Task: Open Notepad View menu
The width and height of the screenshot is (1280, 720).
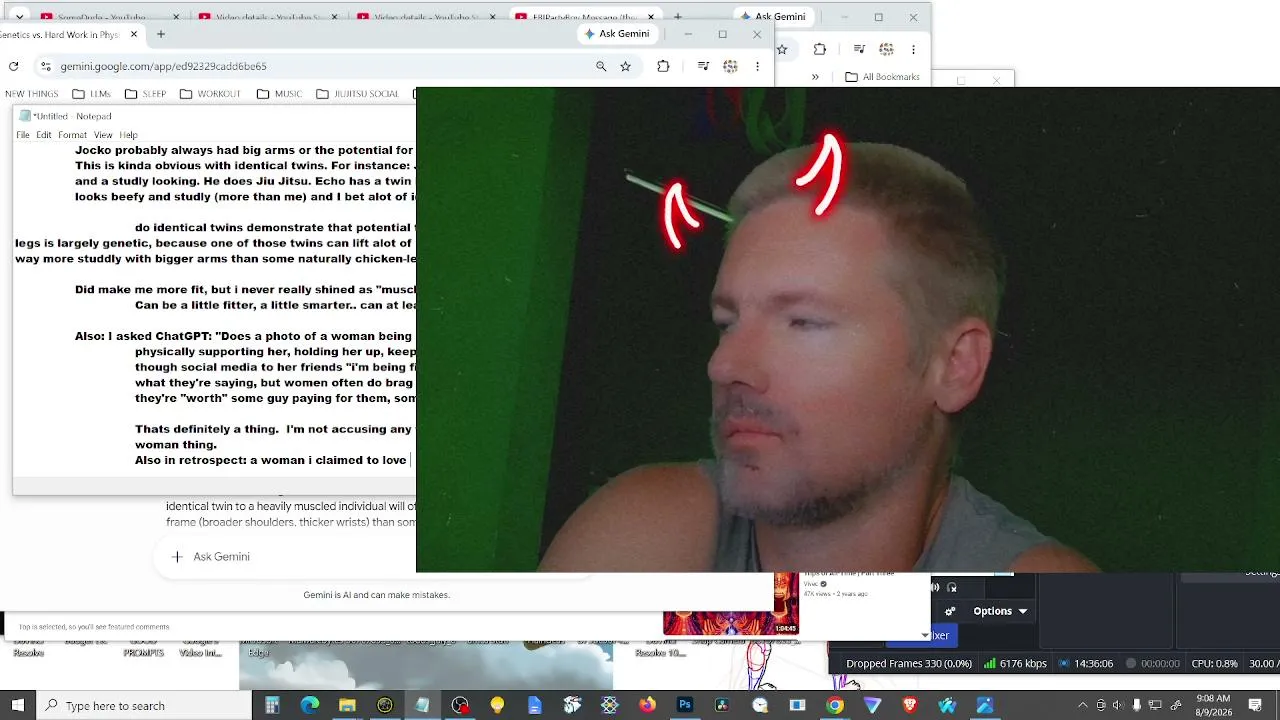Action: tap(103, 135)
